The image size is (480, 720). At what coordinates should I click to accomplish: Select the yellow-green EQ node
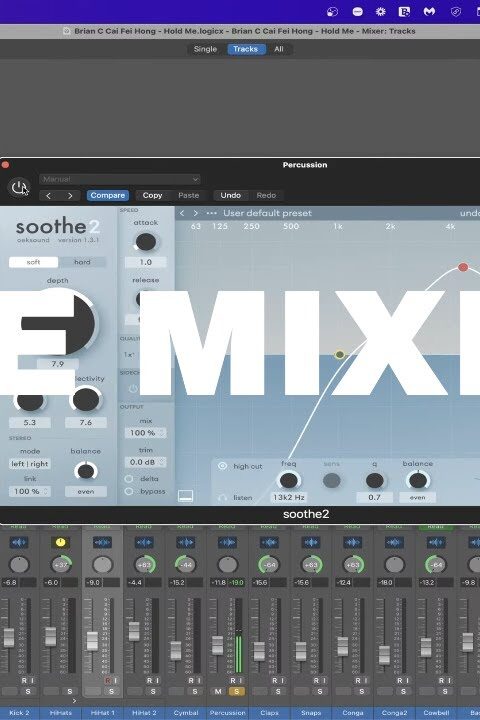339,354
